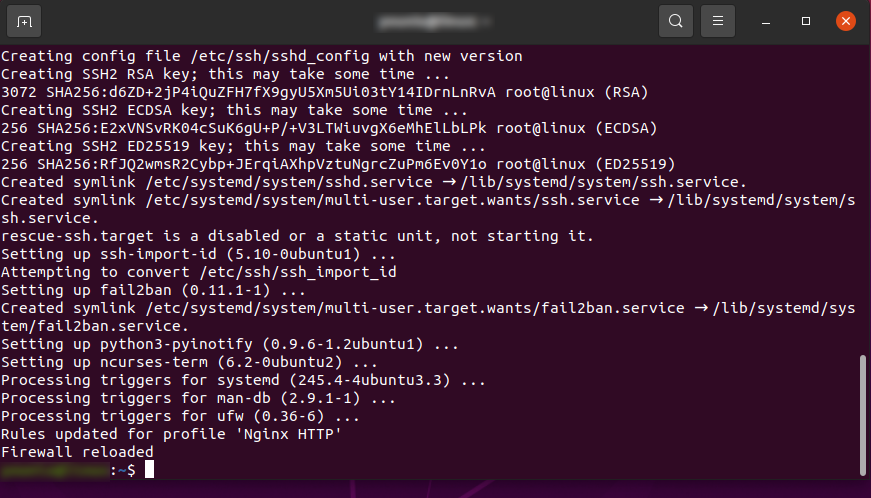This screenshot has height=498, width=871.
Task: Click the blurred window title text
Action: point(433,22)
